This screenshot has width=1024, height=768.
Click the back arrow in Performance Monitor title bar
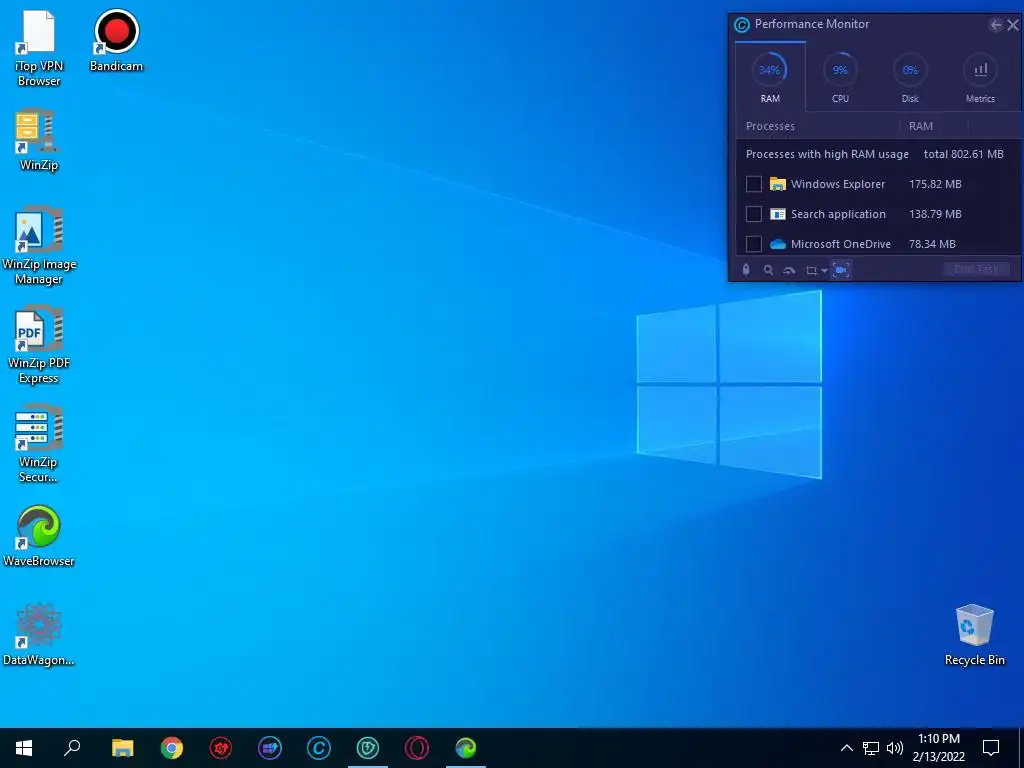click(x=995, y=25)
